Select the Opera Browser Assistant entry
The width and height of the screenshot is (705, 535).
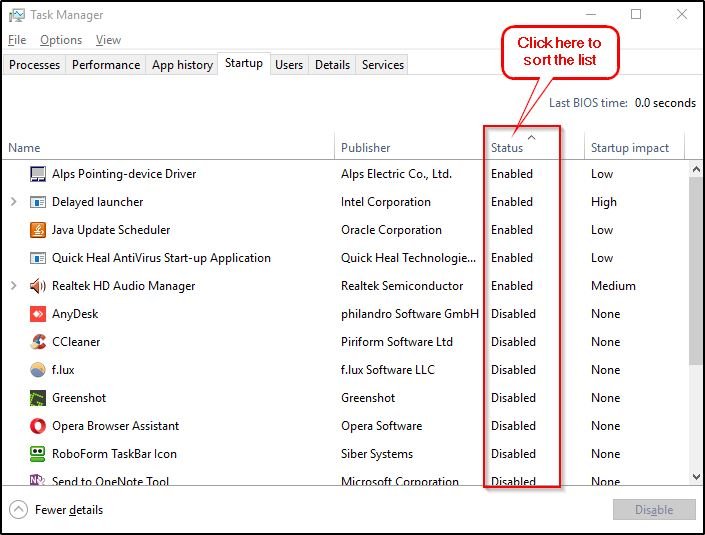click(x=116, y=426)
